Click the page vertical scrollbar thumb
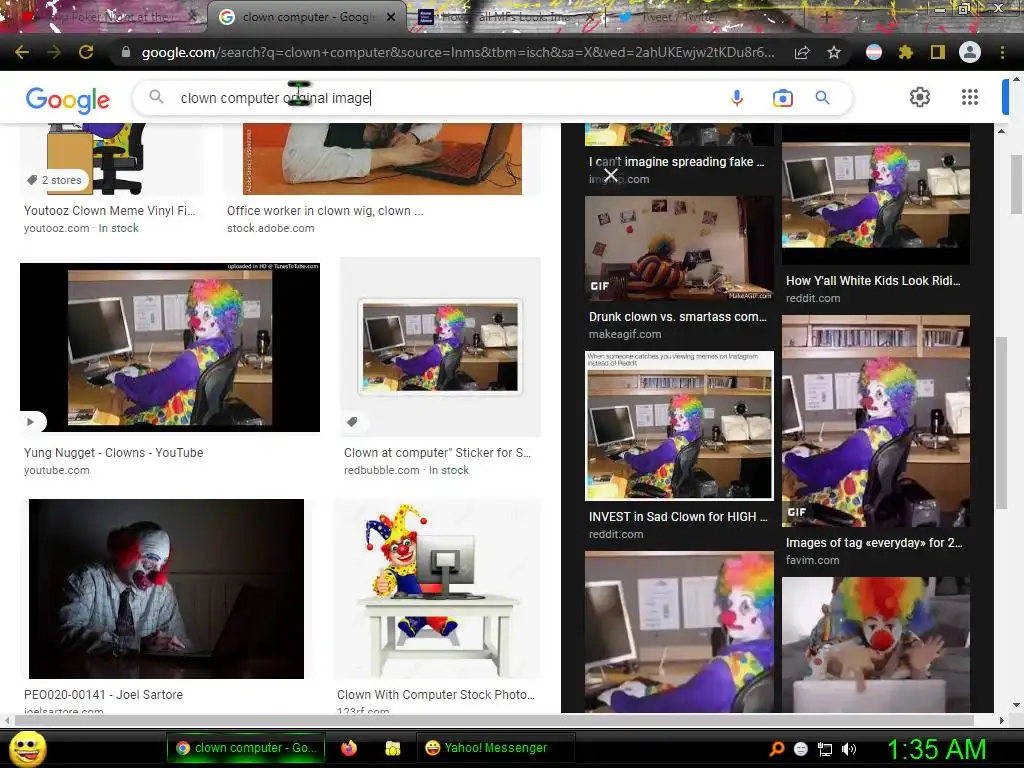 pos(1017,184)
